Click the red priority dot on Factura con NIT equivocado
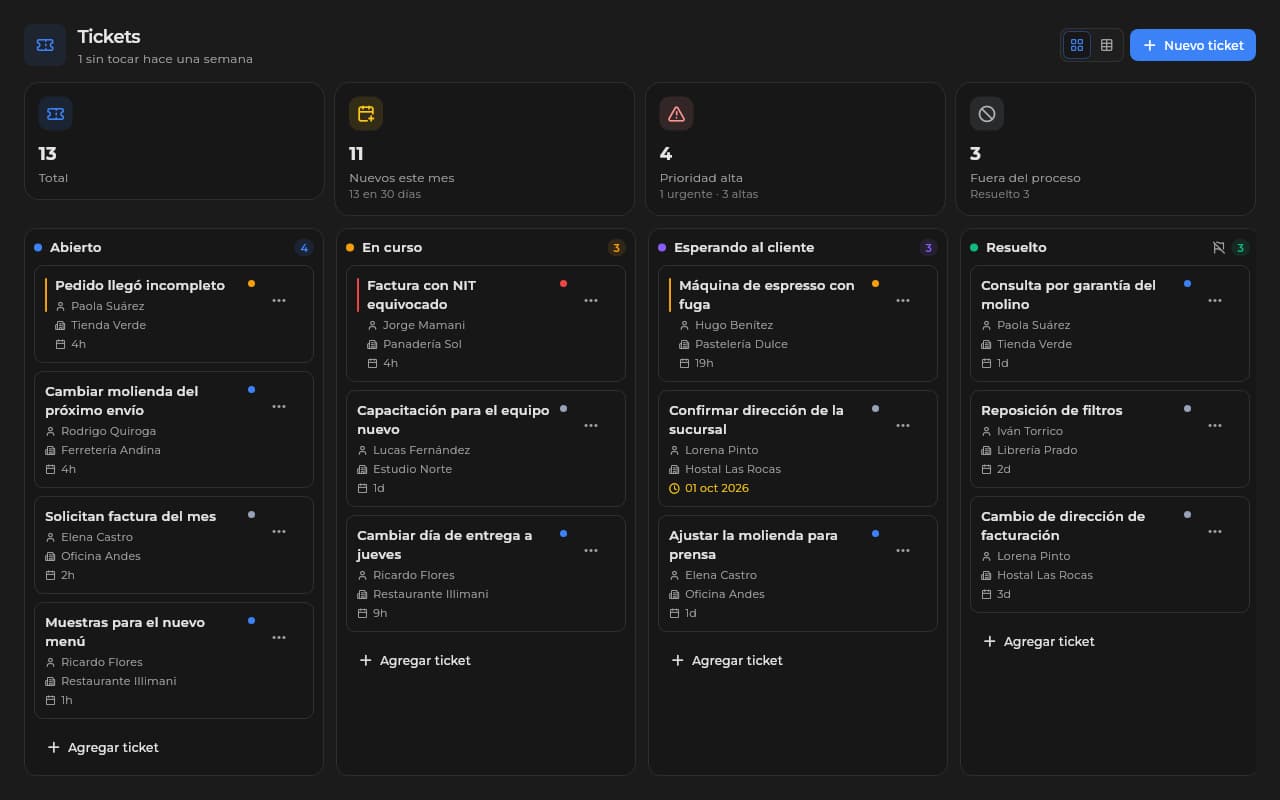 563,284
